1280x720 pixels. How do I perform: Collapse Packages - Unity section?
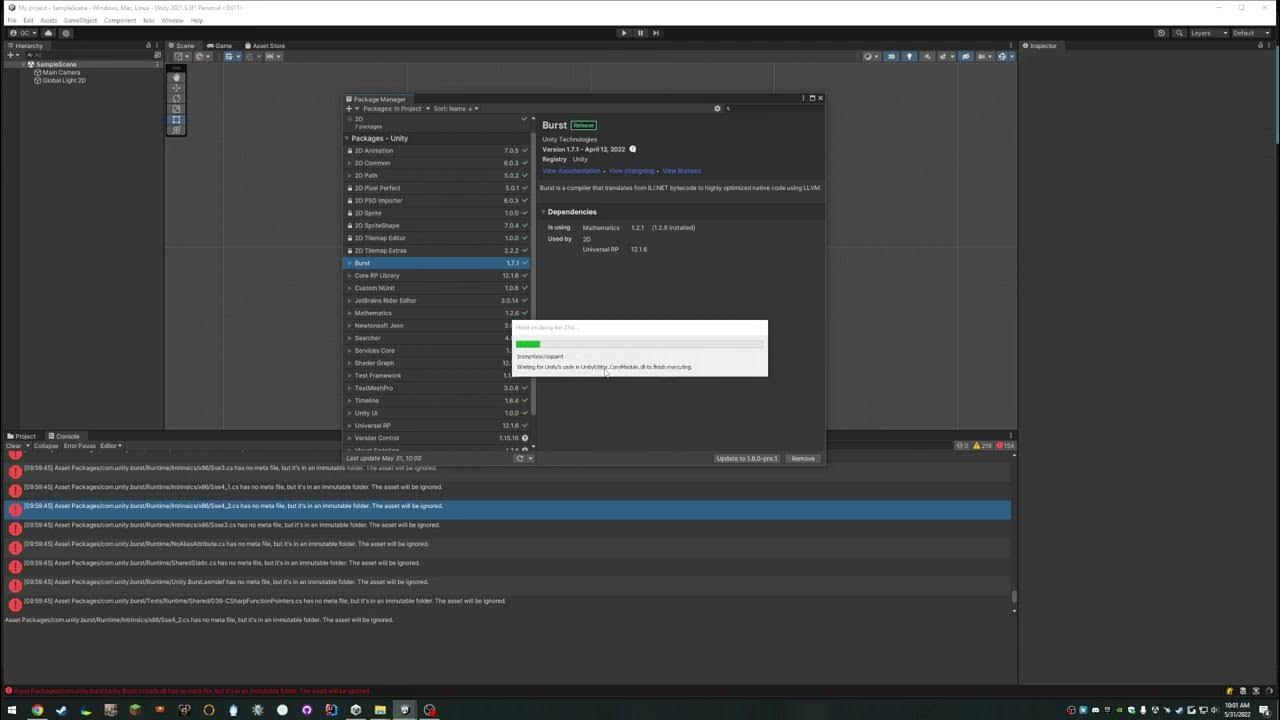click(x=347, y=138)
